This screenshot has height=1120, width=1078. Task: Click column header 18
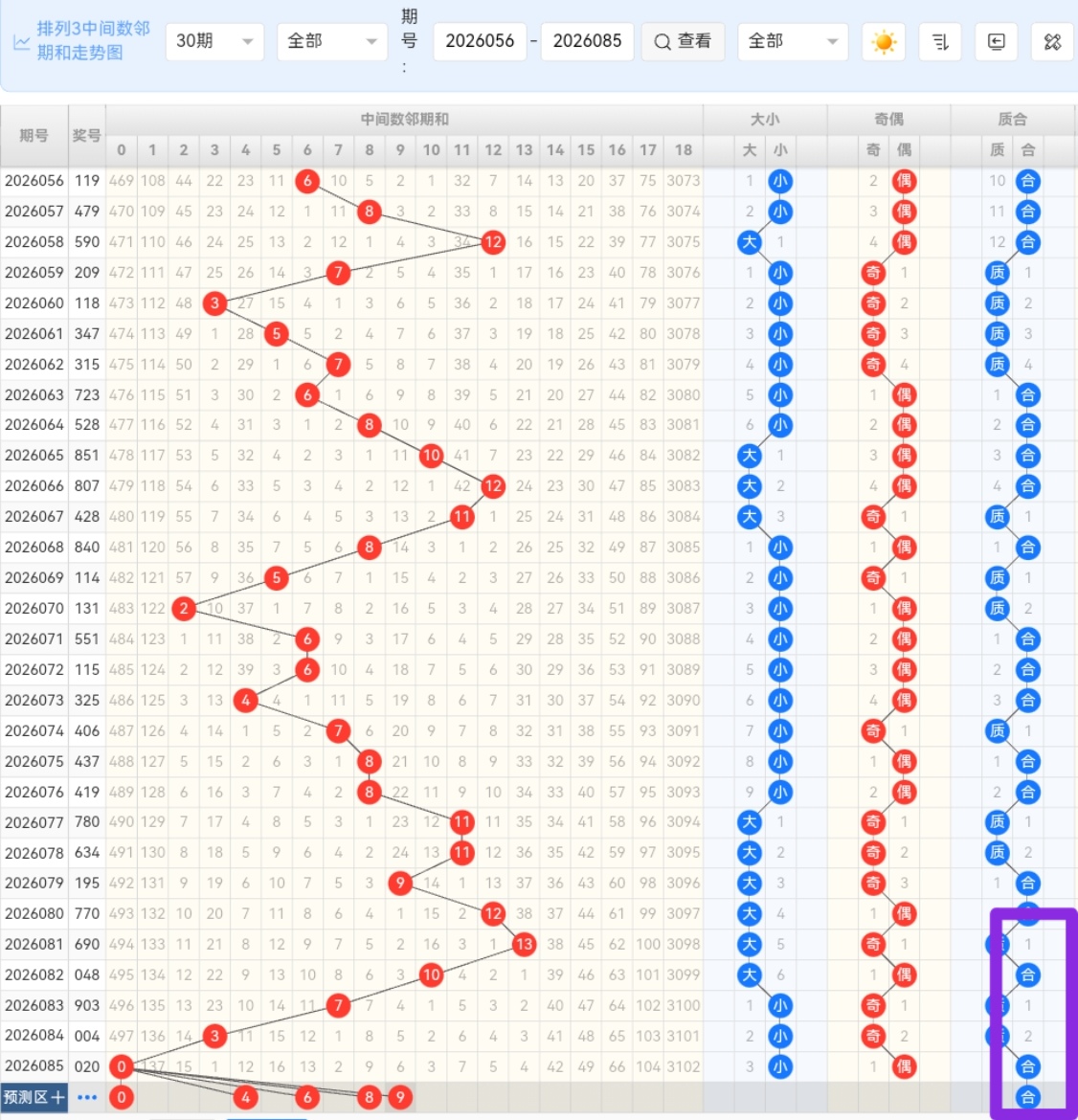683,150
